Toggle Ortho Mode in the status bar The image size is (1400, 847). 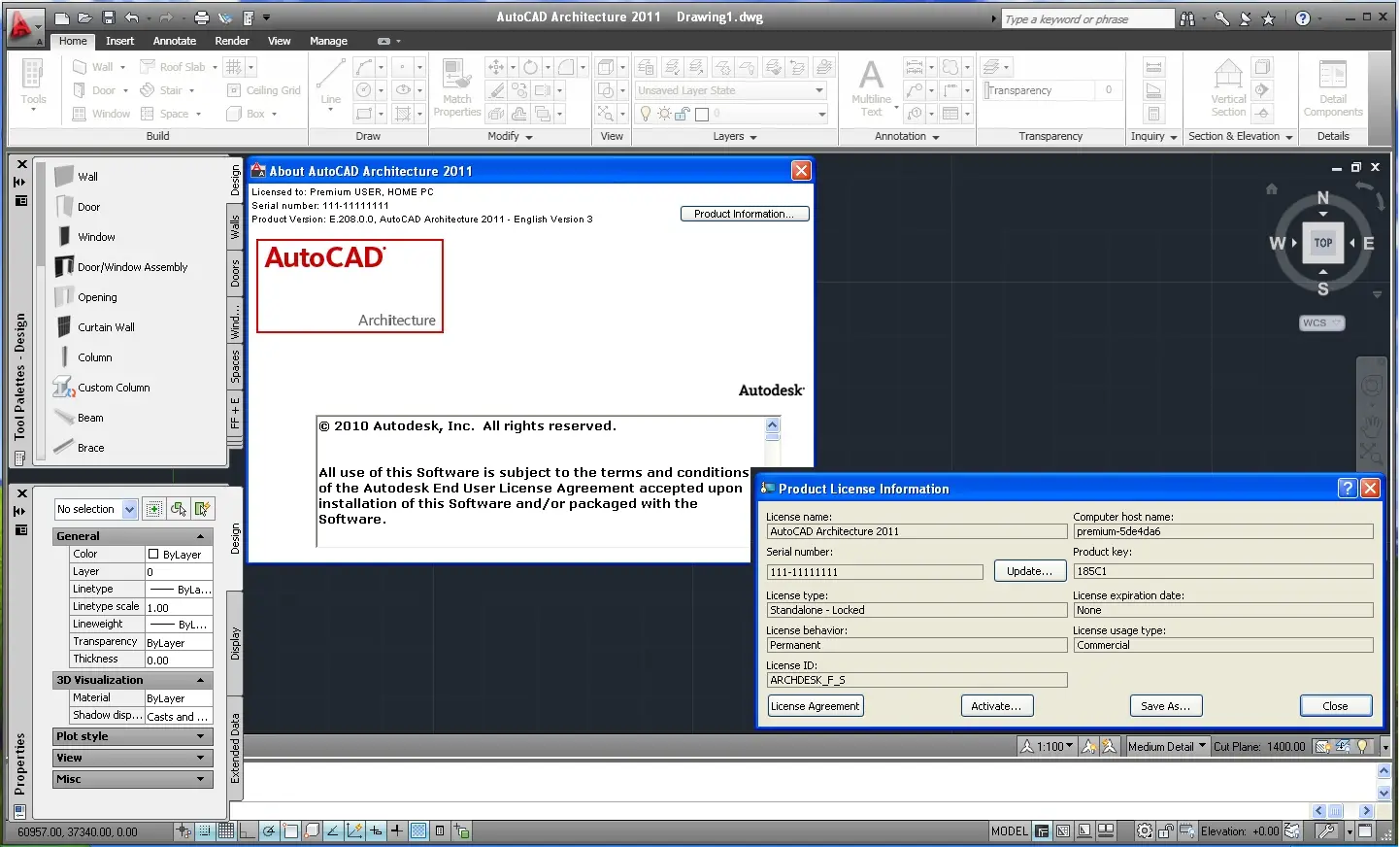tap(248, 831)
